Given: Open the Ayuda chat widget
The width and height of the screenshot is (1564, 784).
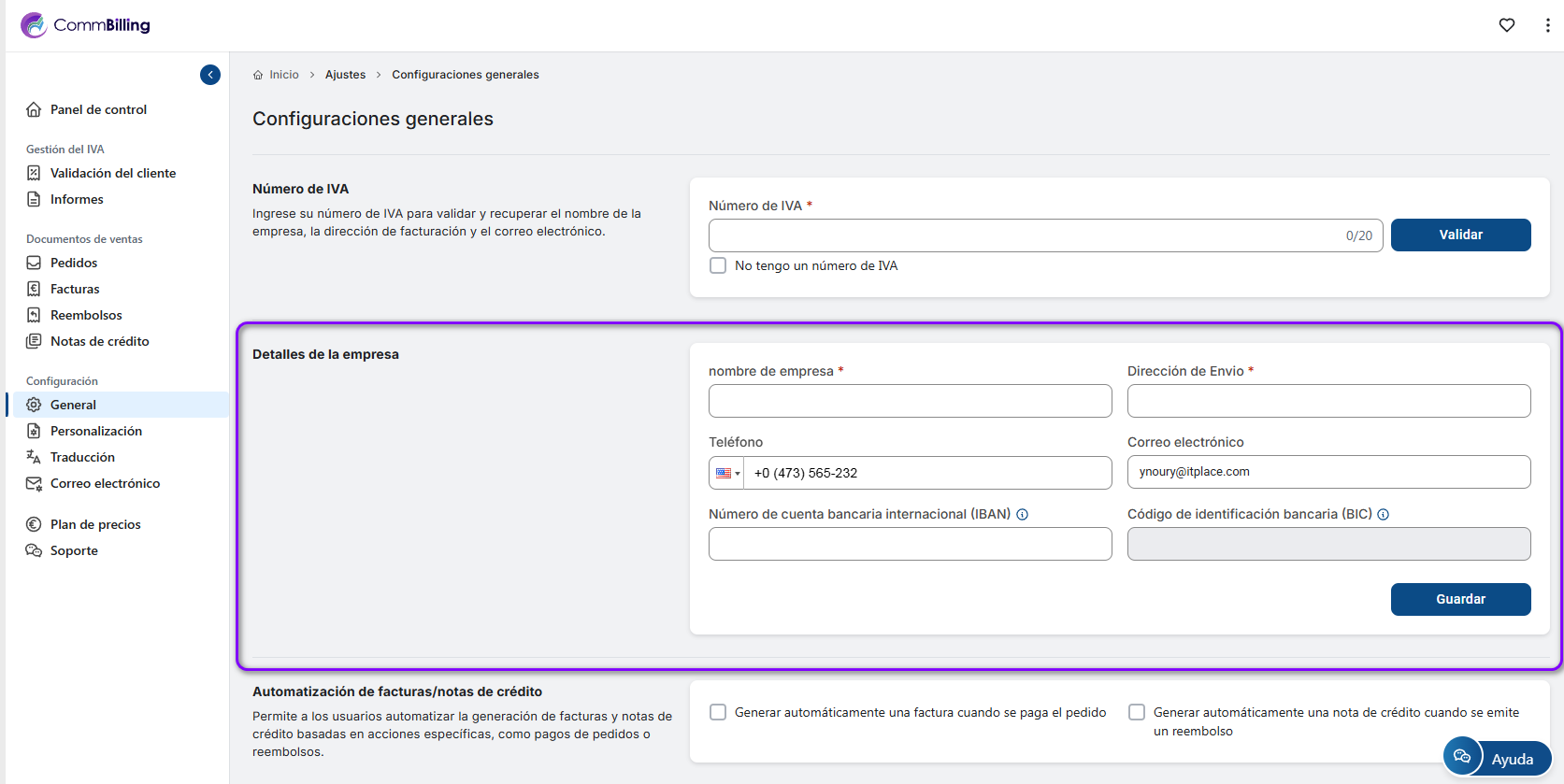Looking at the screenshot, I should point(1497,758).
